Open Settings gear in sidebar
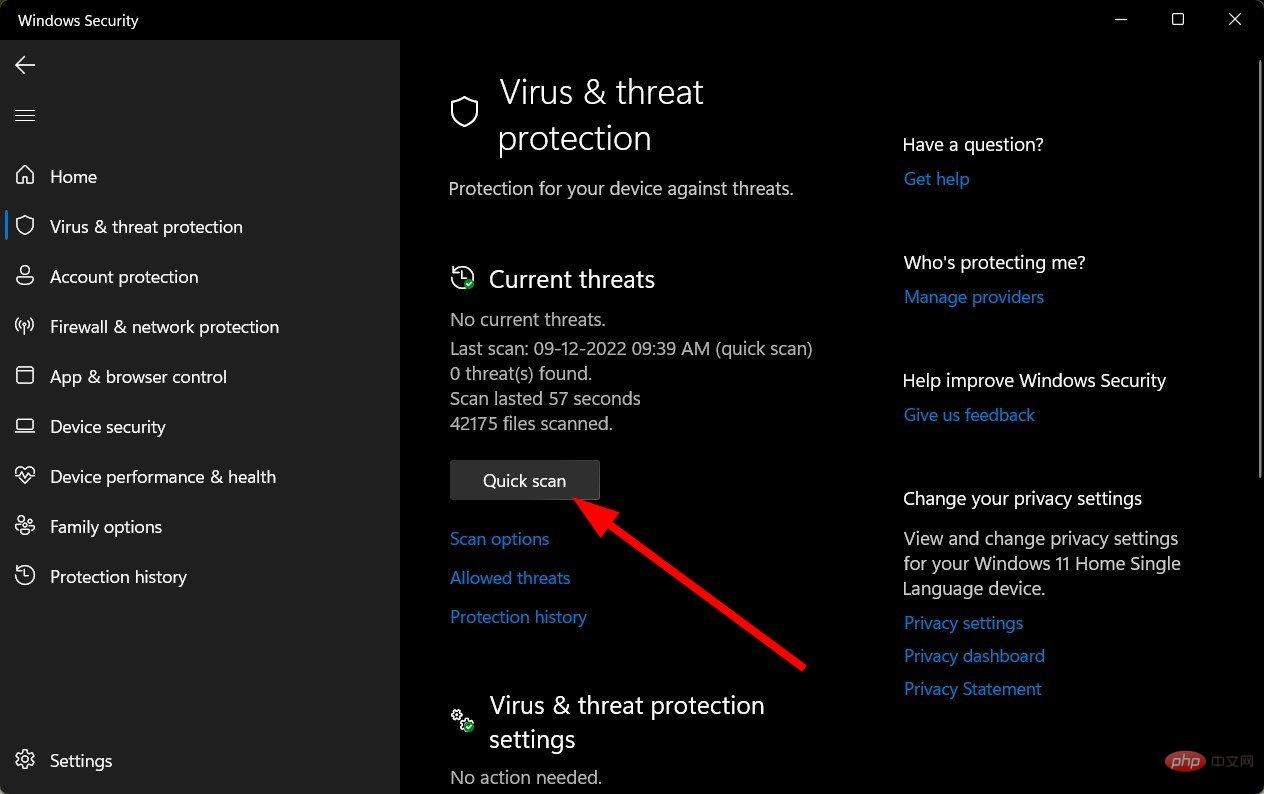1264x794 pixels. click(25, 760)
